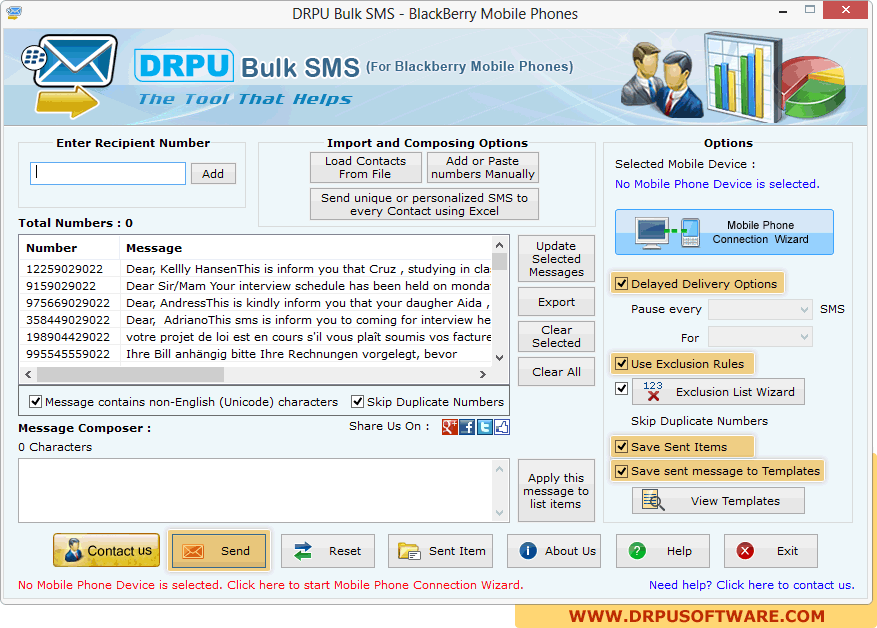This screenshot has height=628, width=877.
Task: Open the For duration dropdown
Action: [x=760, y=338]
